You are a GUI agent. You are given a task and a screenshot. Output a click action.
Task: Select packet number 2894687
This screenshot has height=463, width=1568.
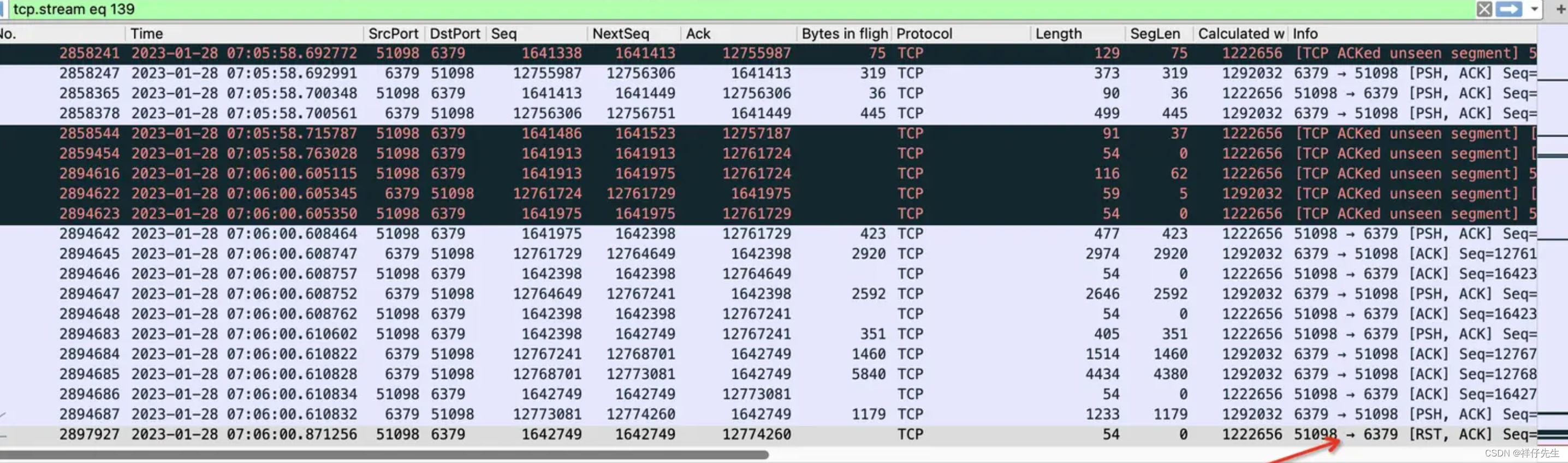[768, 415]
